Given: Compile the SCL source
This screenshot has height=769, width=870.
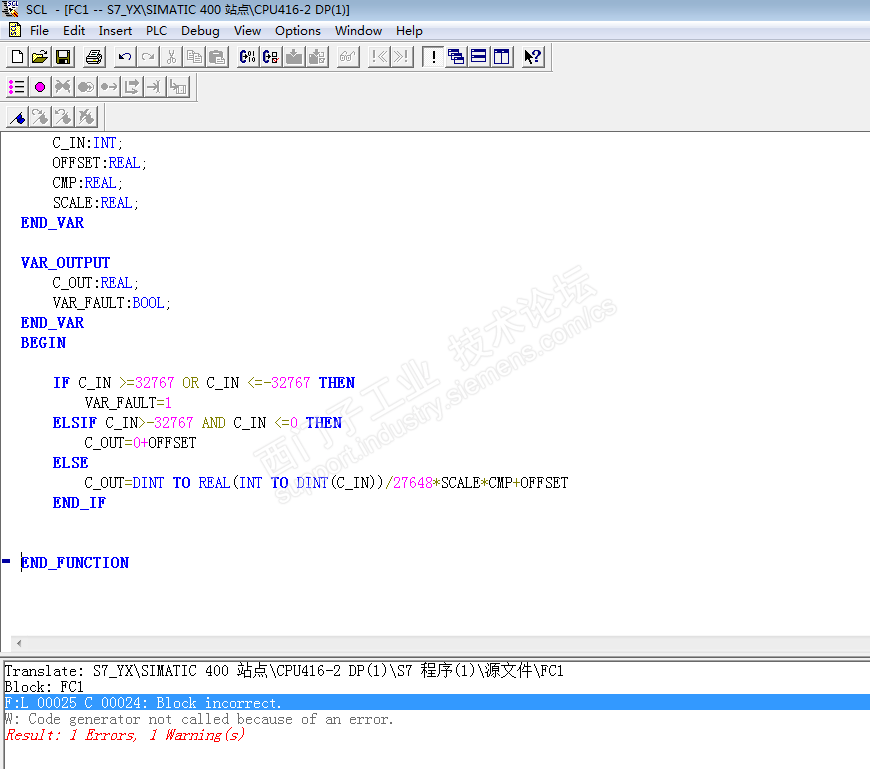Looking at the screenshot, I should [x=247, y=57].
